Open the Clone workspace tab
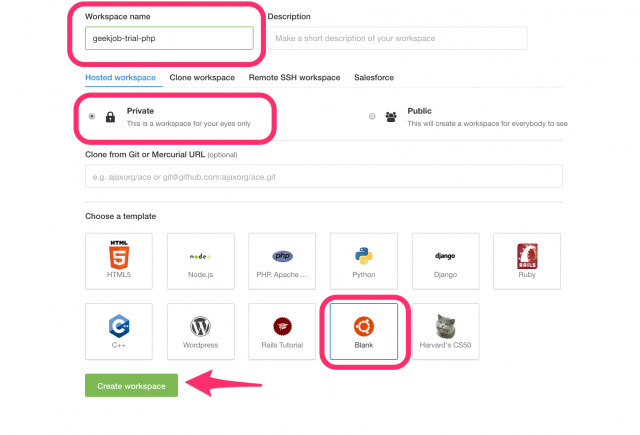Viewport: 640px width, 435px height. 202,78
